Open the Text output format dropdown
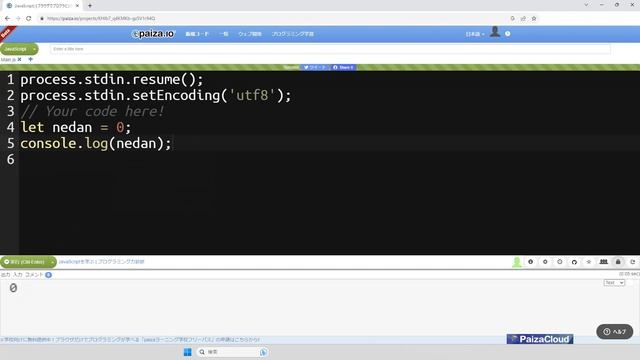This screenshot has height=360, width=640. pos(614,282)
